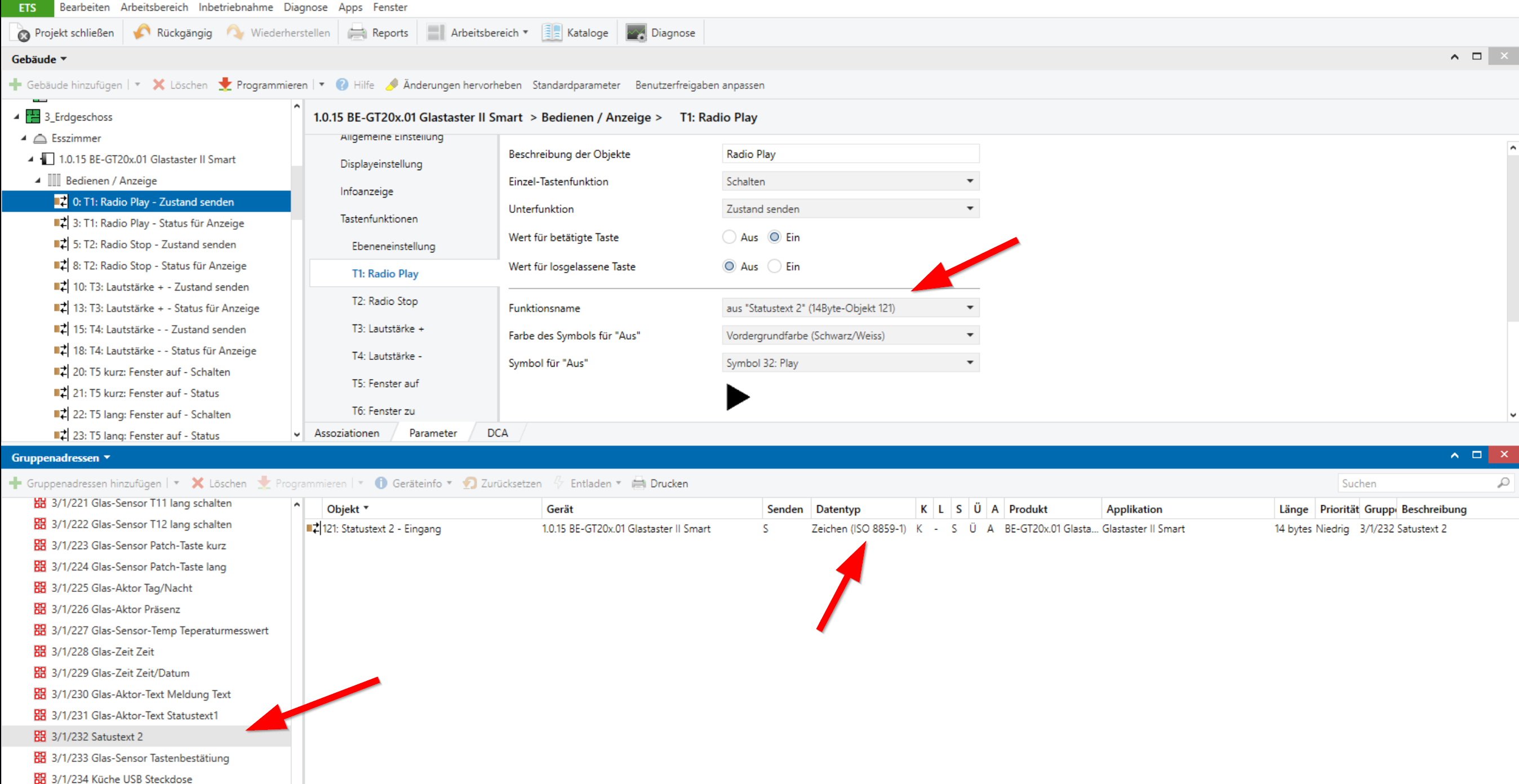Click the Geräteinfo info icon

point(381,483)
